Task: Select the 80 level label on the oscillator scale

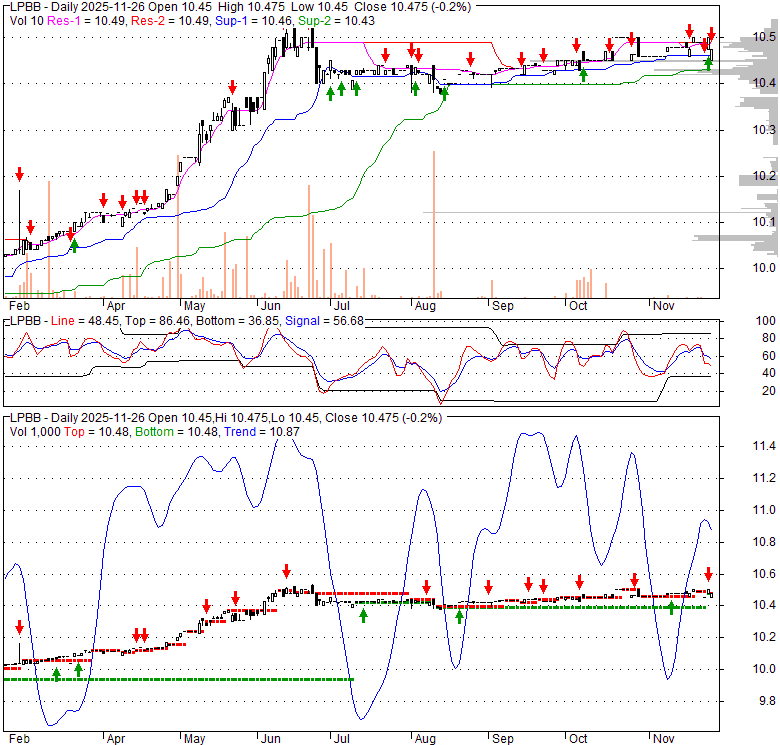Action: (x=767, y=338)
